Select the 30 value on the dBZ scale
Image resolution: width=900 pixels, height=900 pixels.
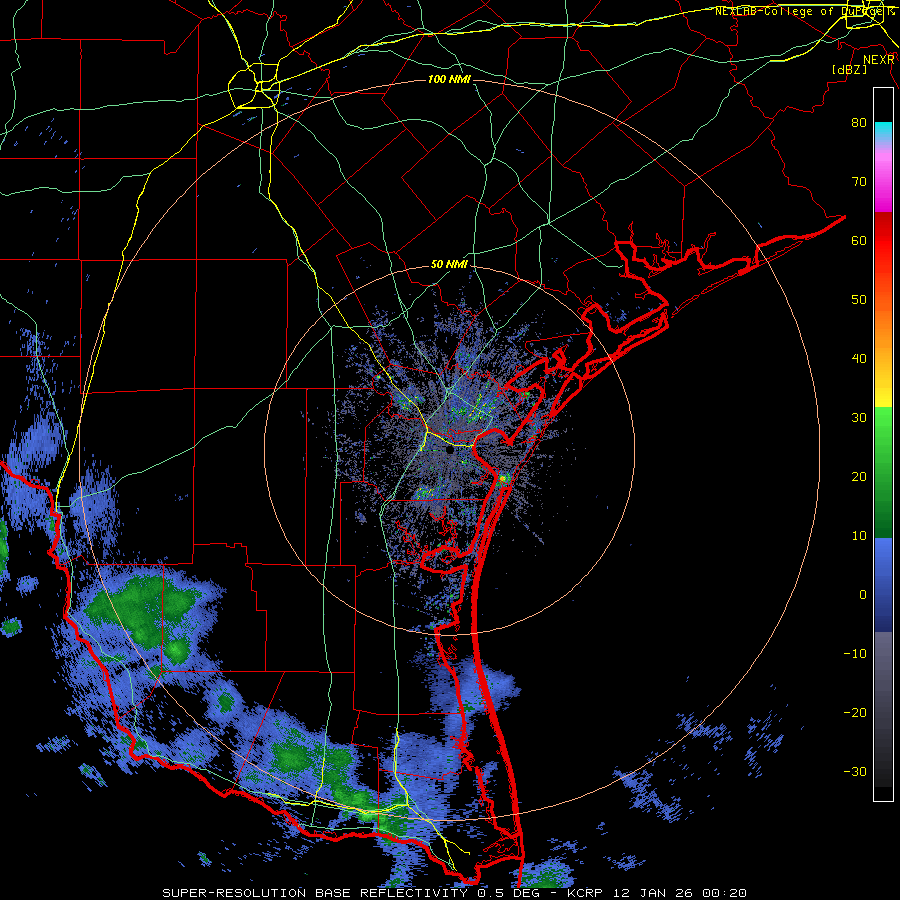[859, 418]
